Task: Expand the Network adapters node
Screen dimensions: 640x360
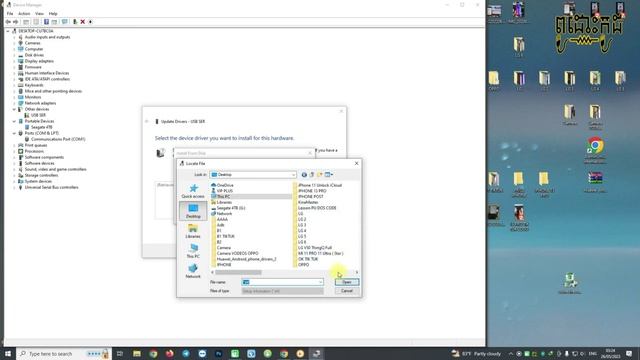Action: click(14, 103)
